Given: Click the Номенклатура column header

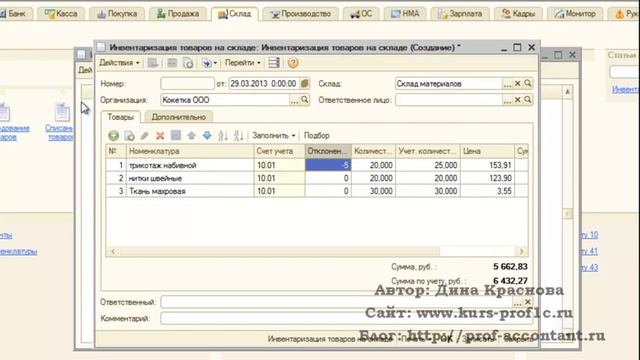Looking at the screenshot, I should click(190, 151).
